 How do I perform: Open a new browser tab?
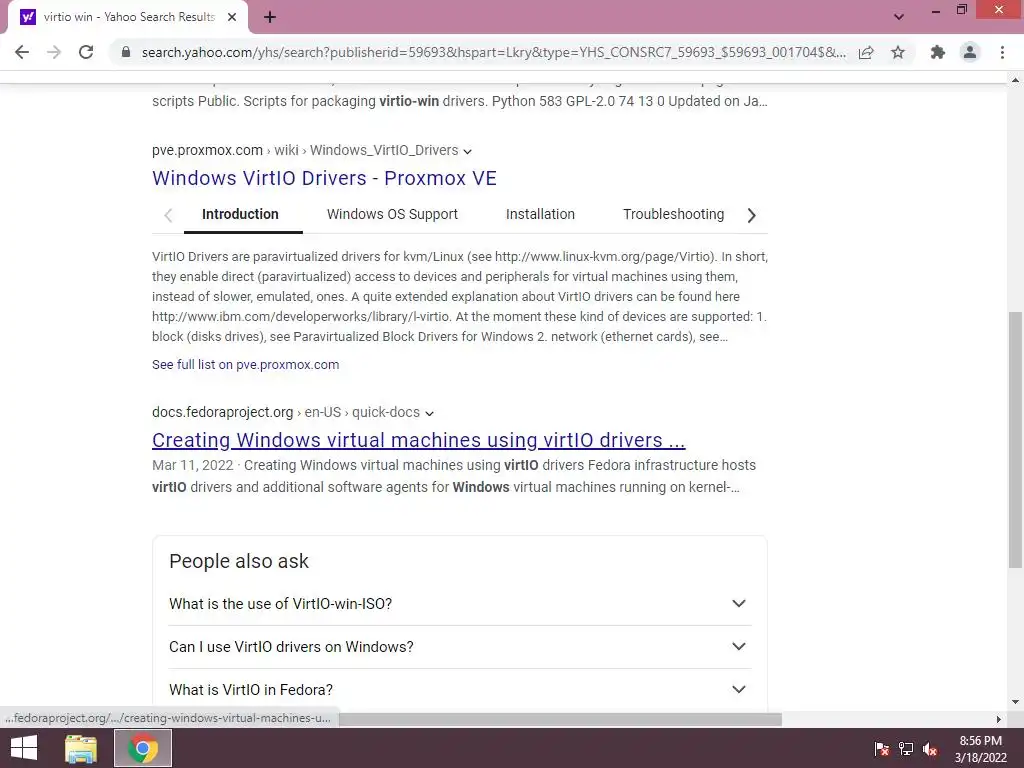coord(270,17)
